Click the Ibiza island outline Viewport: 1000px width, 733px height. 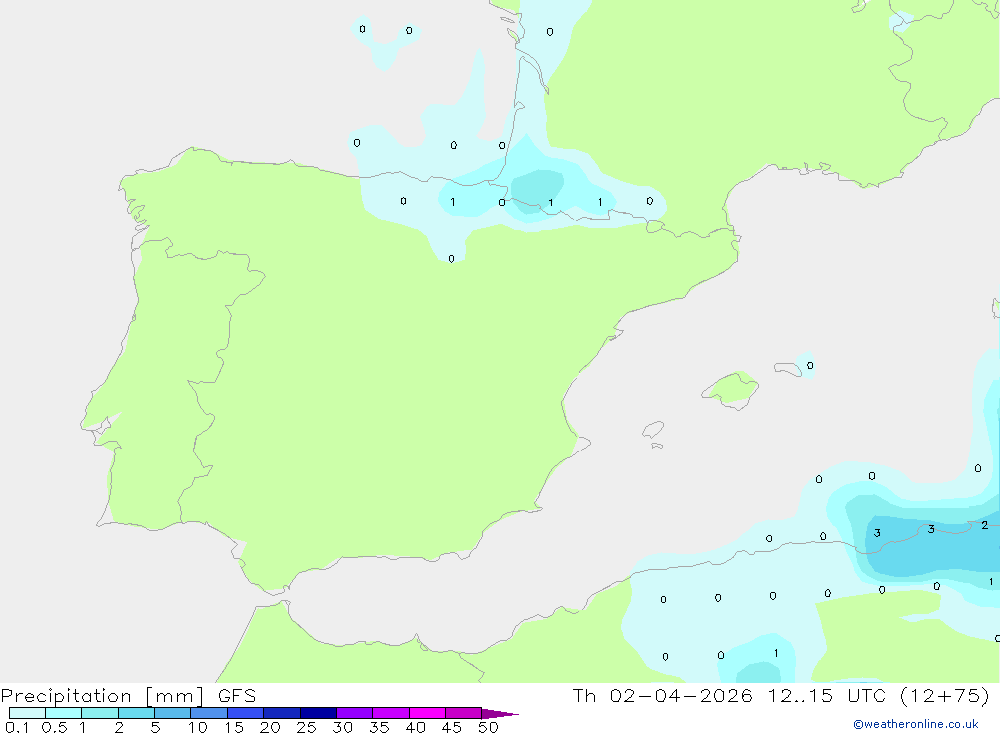(x=653, y=430)
